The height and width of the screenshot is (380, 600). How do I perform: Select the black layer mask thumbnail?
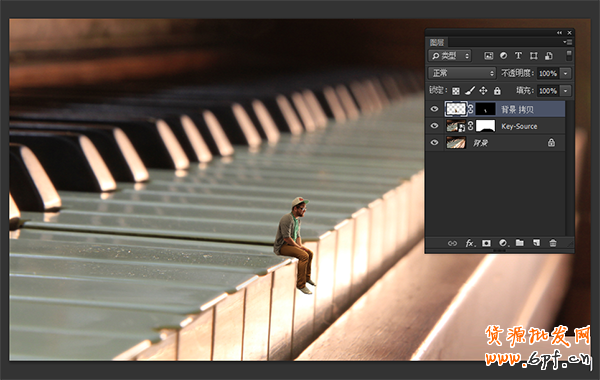(485, 109)
